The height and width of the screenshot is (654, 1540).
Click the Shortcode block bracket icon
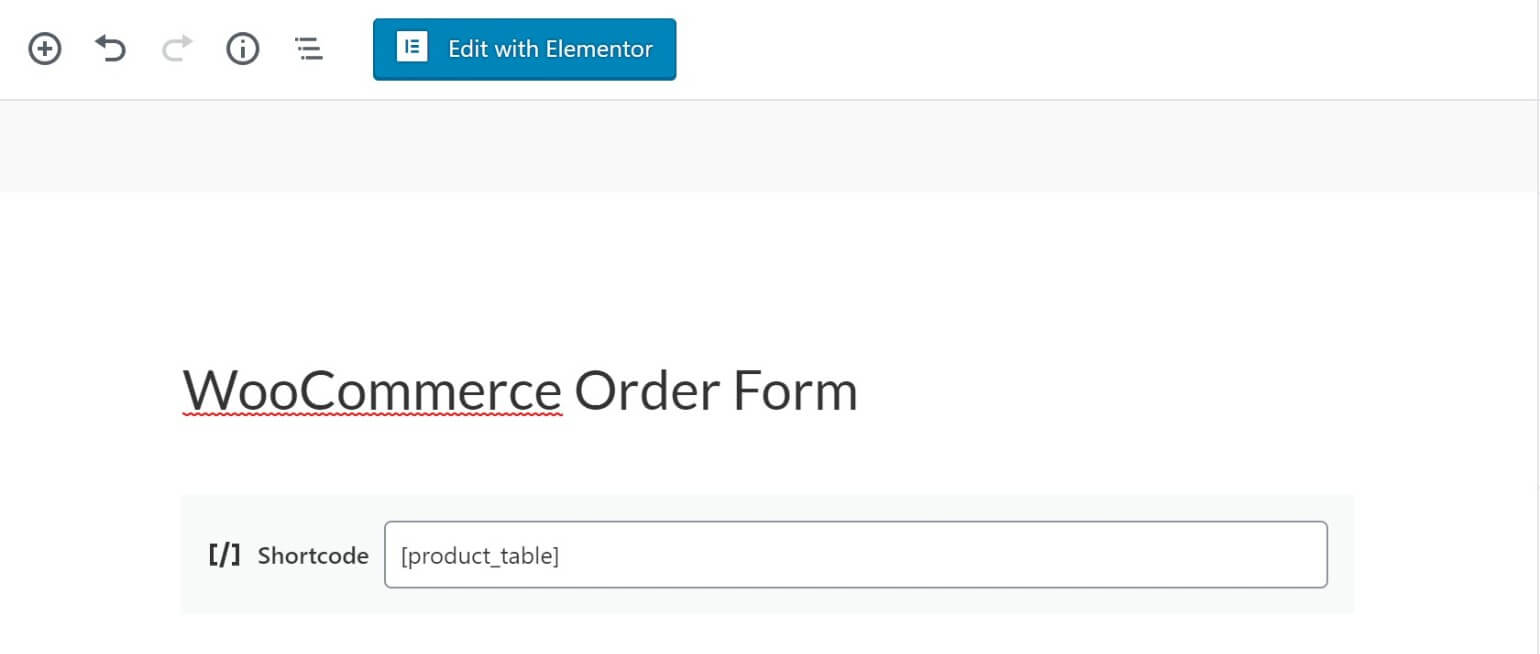click(224, 555)
